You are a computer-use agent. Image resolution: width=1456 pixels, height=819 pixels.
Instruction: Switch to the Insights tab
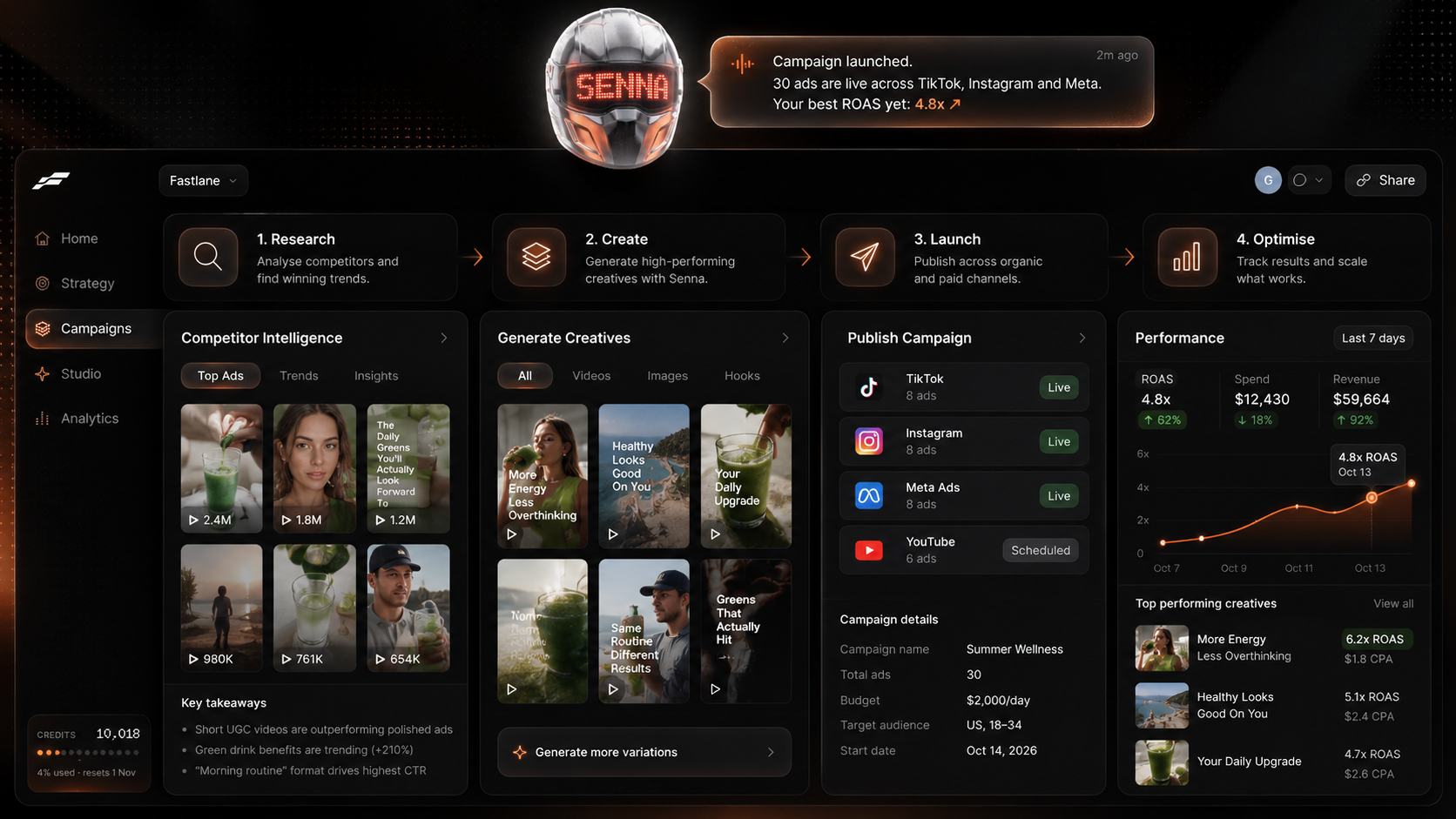click(376, 376)
